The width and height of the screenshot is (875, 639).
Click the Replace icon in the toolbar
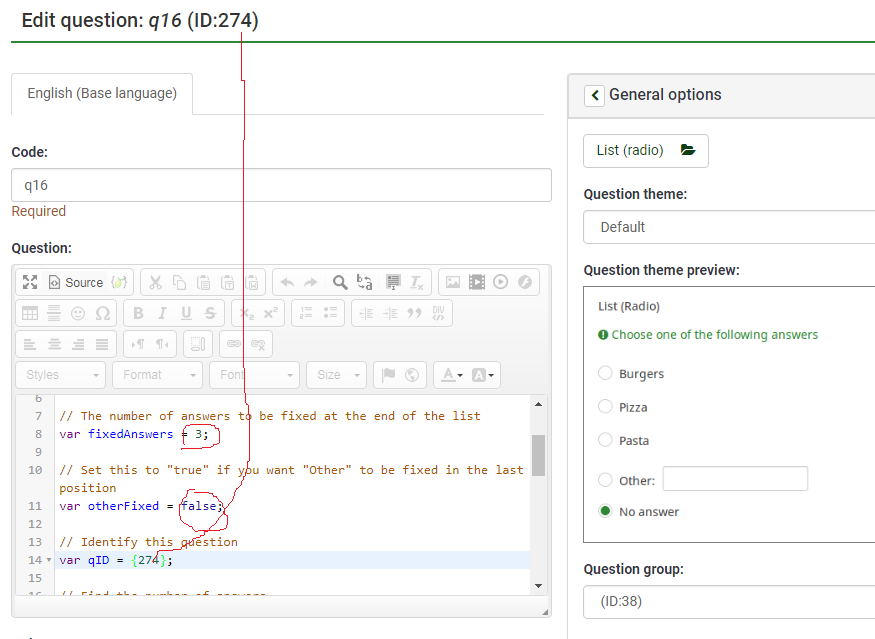point(365,283)
